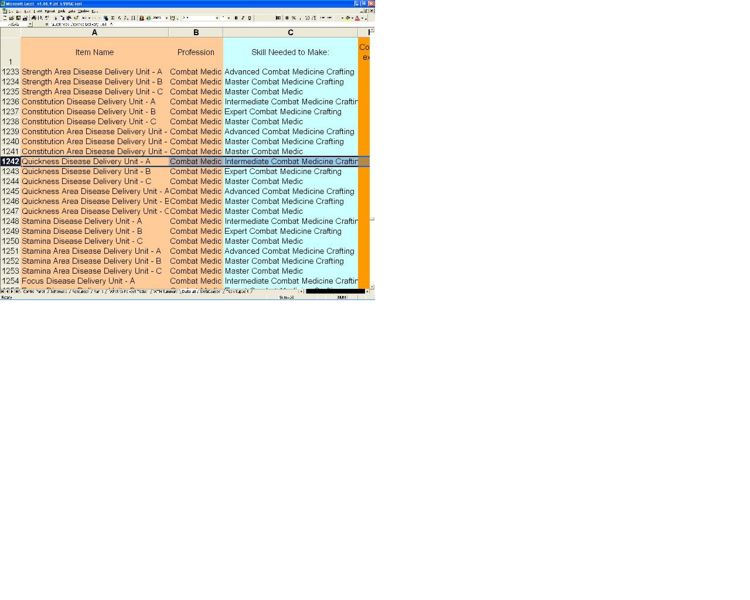This screenshot has height=600, width=750.
Task: Toggle Underline formatting
Action: (250, 18)
